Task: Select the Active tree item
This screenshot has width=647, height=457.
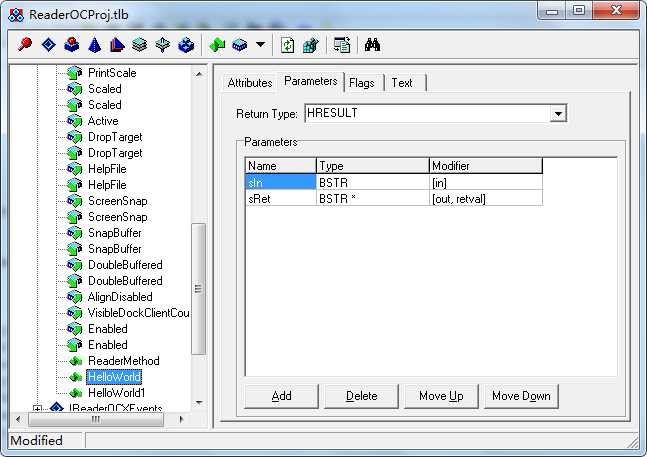Action: (103, 121)
